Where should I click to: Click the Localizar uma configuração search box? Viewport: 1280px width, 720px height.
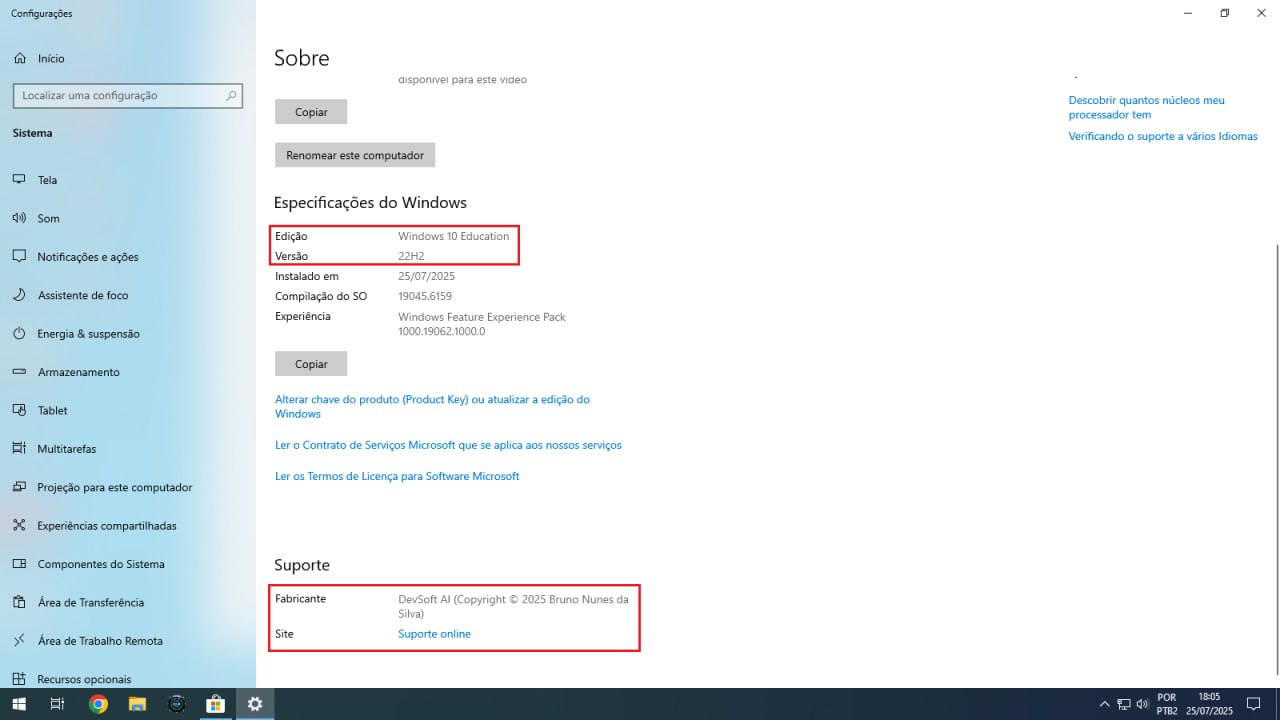coord(120,96)
